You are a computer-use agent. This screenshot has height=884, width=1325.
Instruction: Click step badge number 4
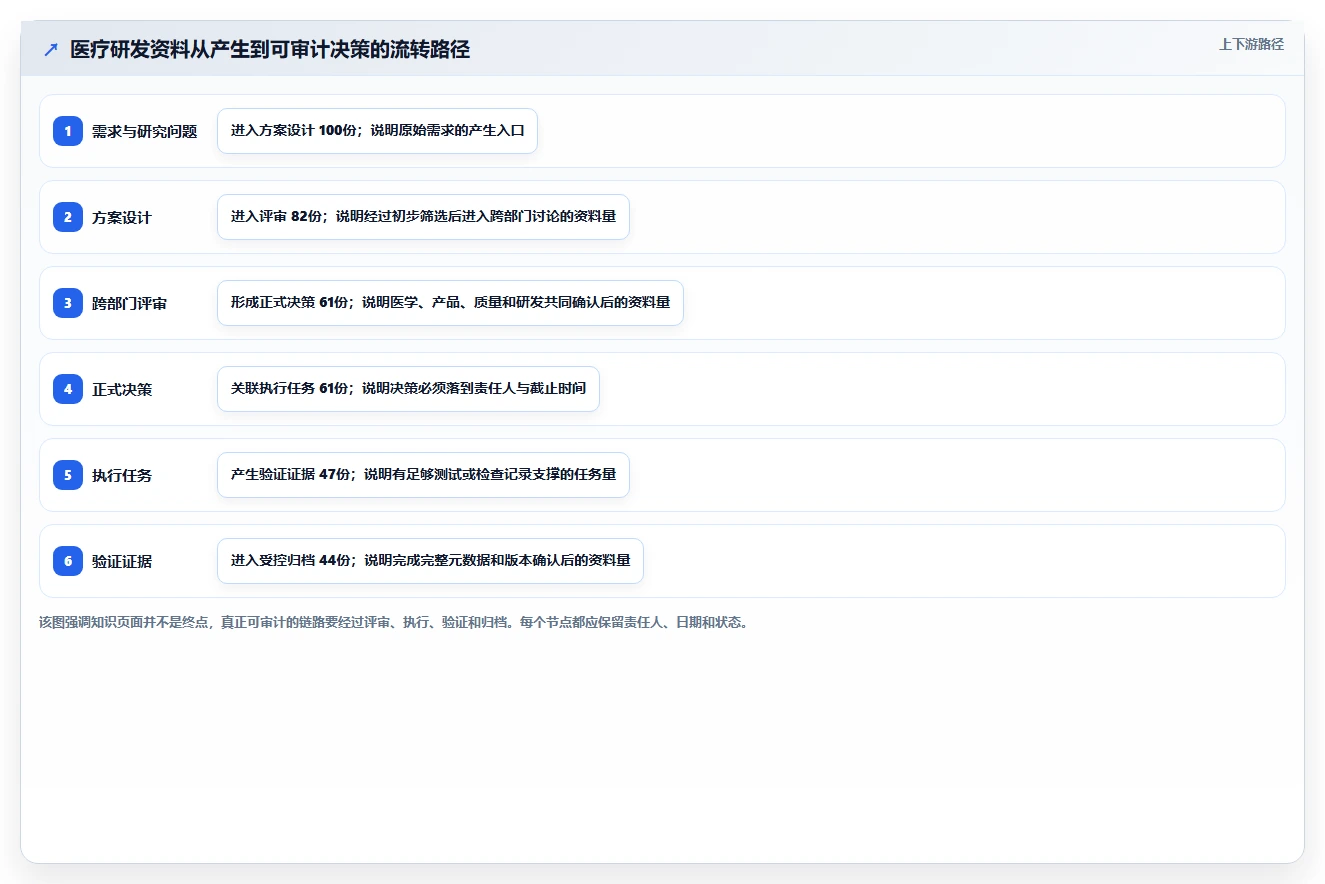pos(68,389)
